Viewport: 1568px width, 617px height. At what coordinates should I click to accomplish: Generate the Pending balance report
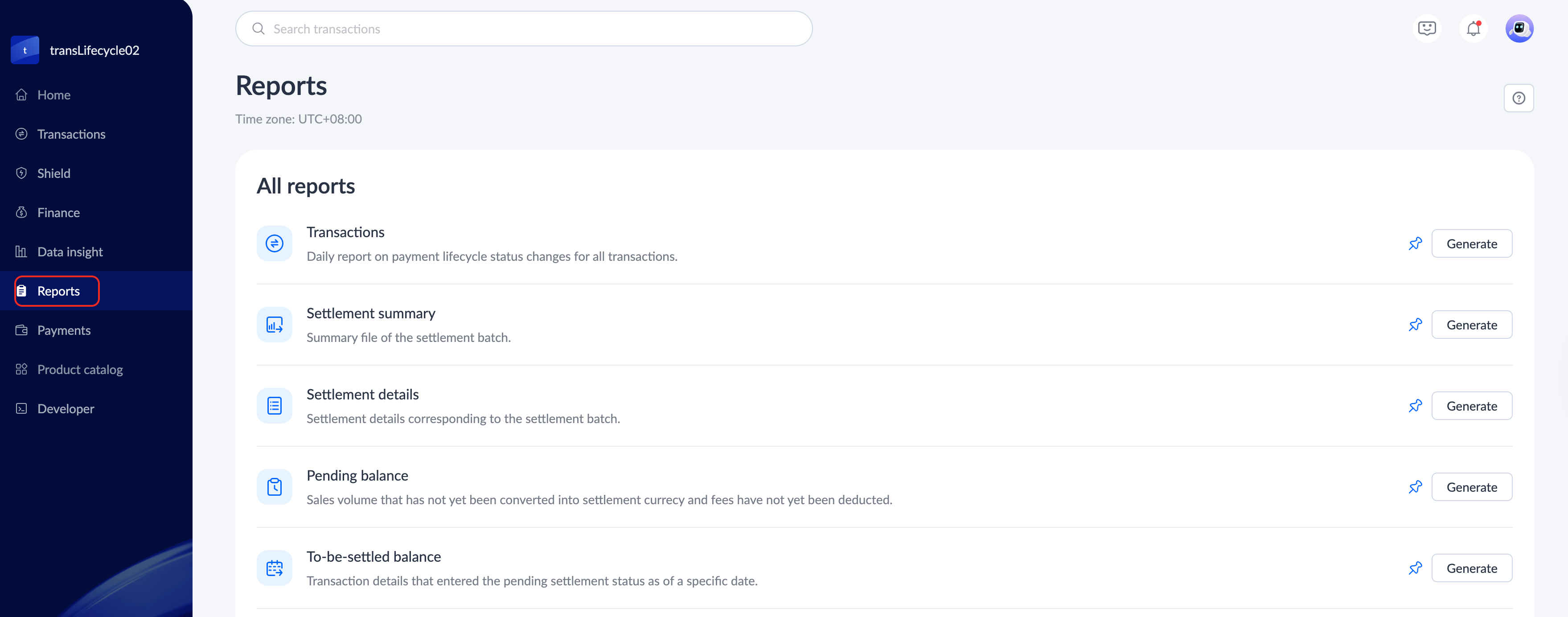pos(1471,487)
